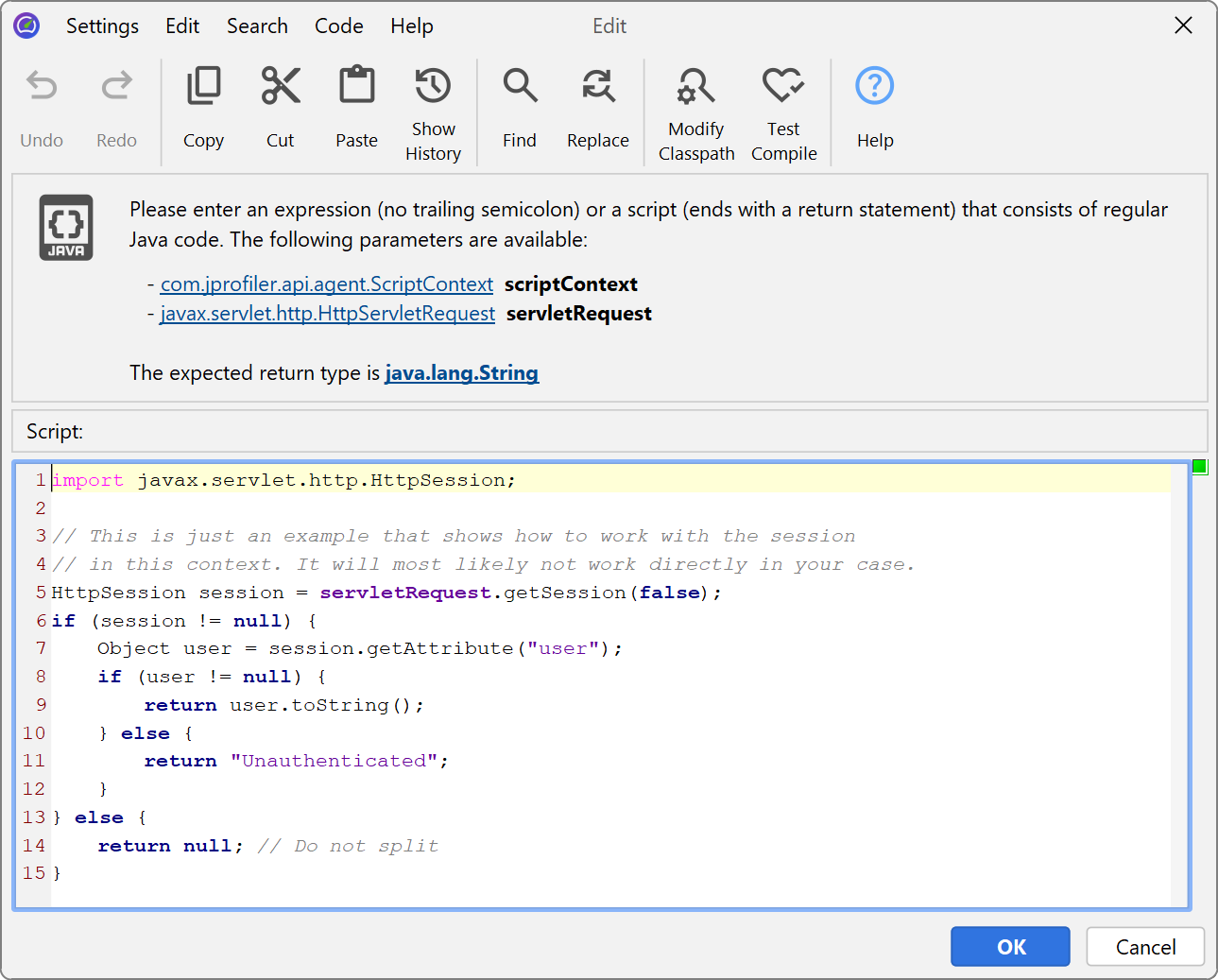Open the Code menu
Image resolution: width=1218 pixels, height=980 pixels.
tap(338, 26)
